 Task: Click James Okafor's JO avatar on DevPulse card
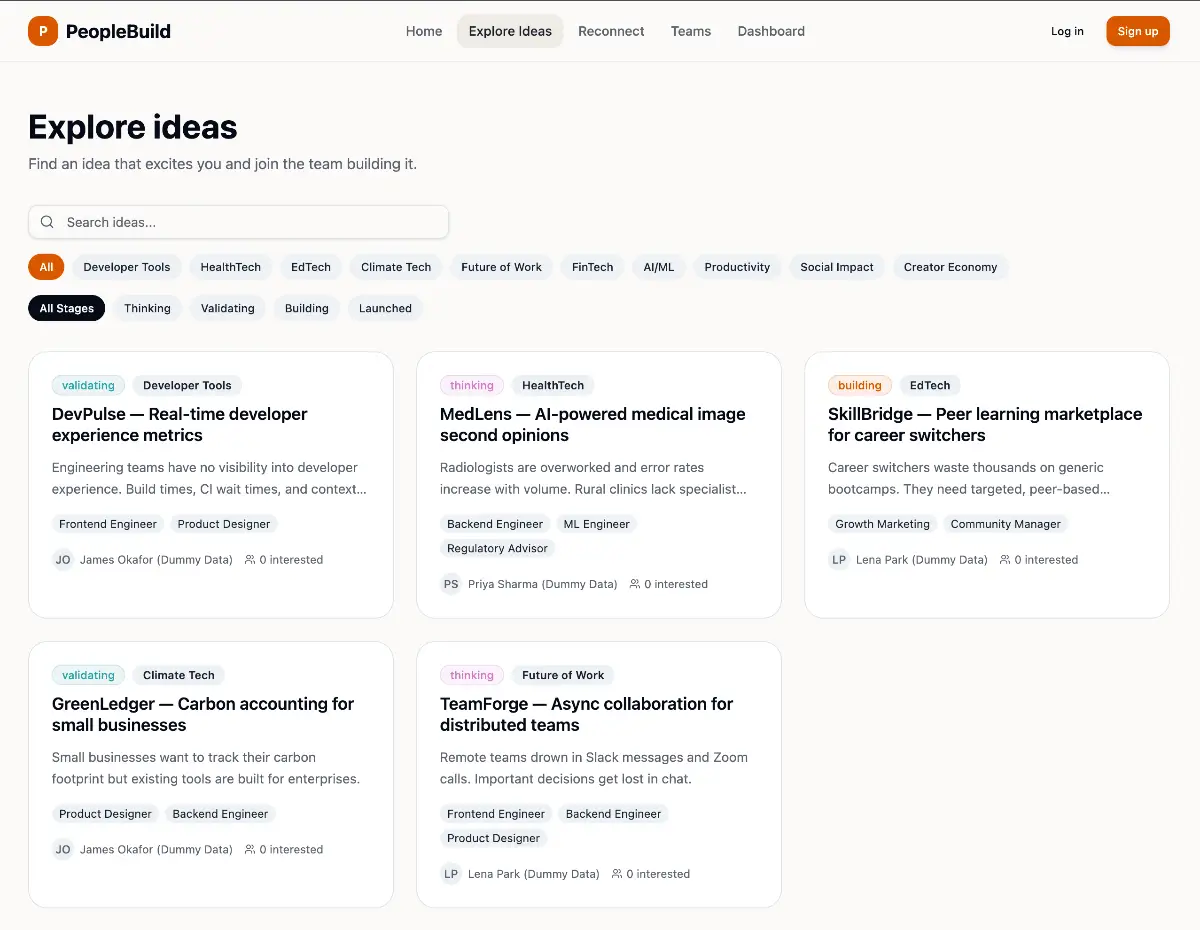(x=63, y=560)
